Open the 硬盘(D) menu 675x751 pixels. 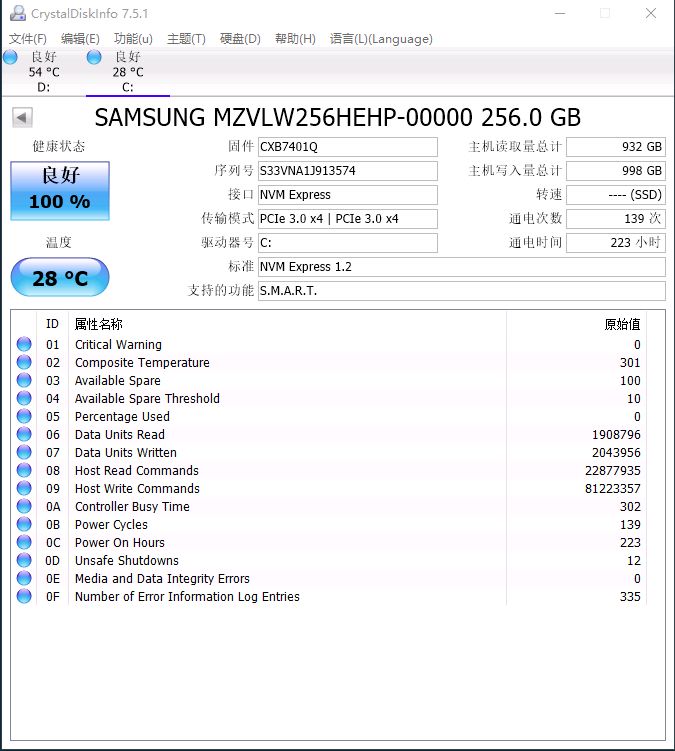240,39
